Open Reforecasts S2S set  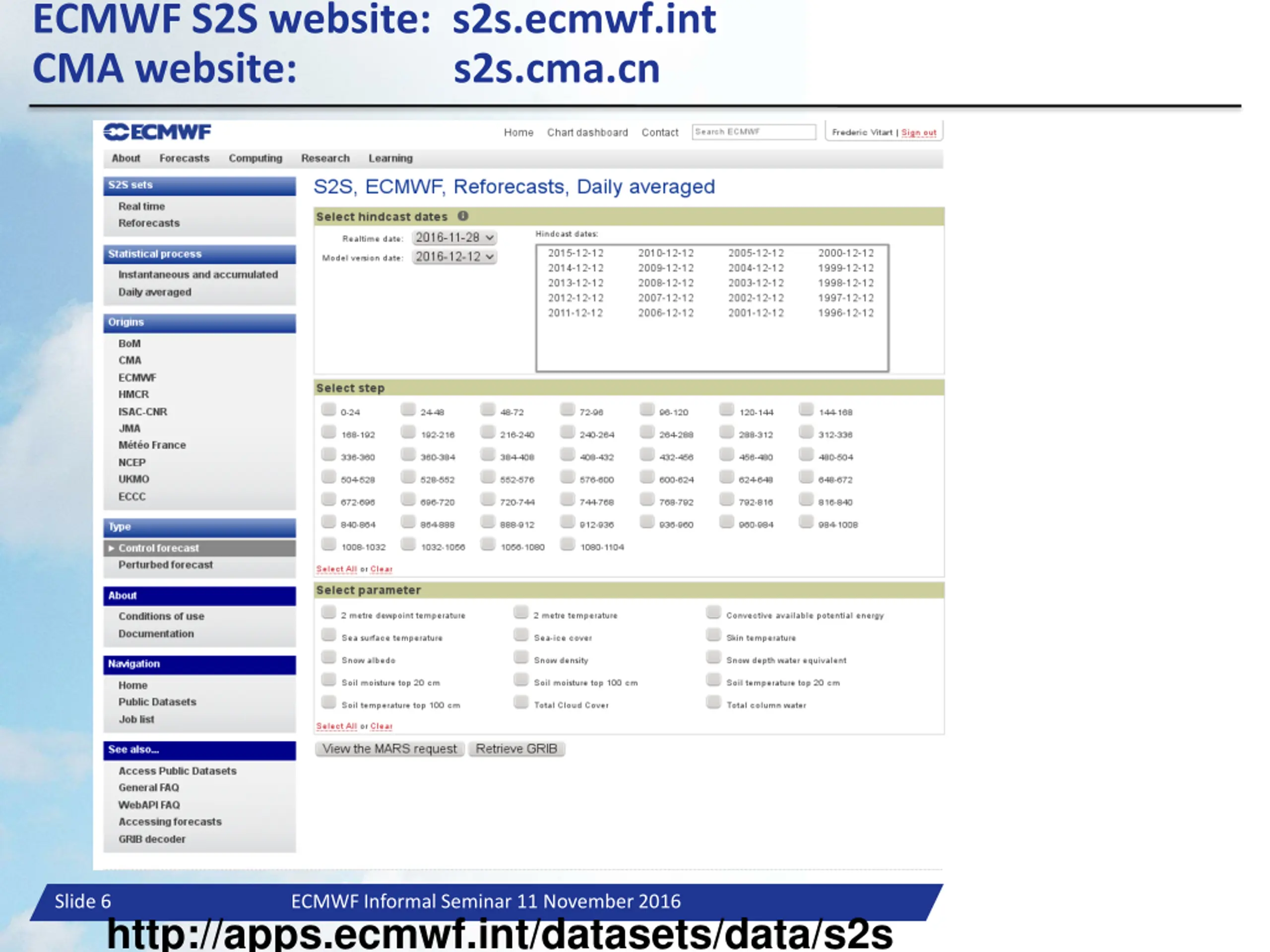149,223
